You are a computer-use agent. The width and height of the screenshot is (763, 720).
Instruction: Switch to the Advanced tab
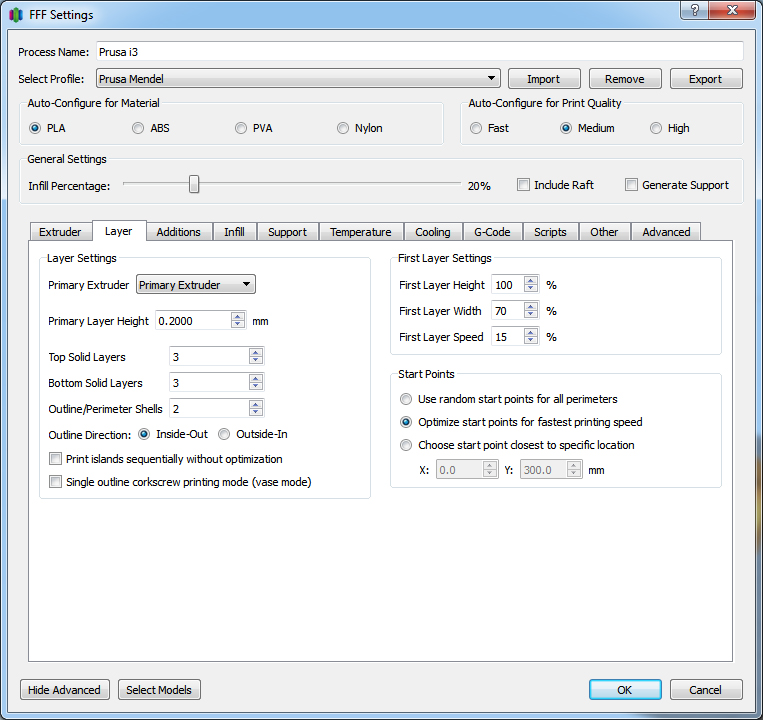(x=666, y=232)
